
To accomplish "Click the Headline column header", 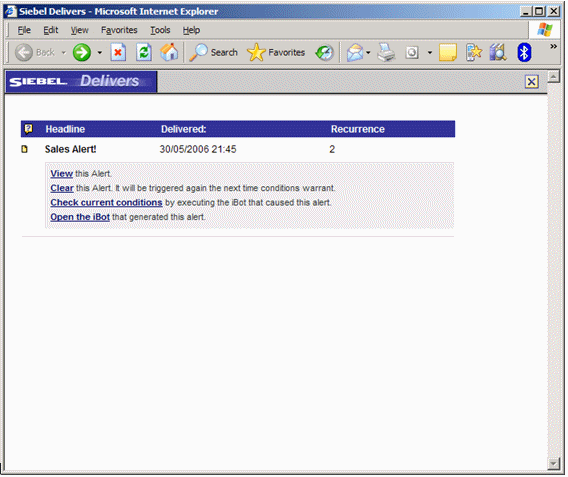I will pos(65,129).
